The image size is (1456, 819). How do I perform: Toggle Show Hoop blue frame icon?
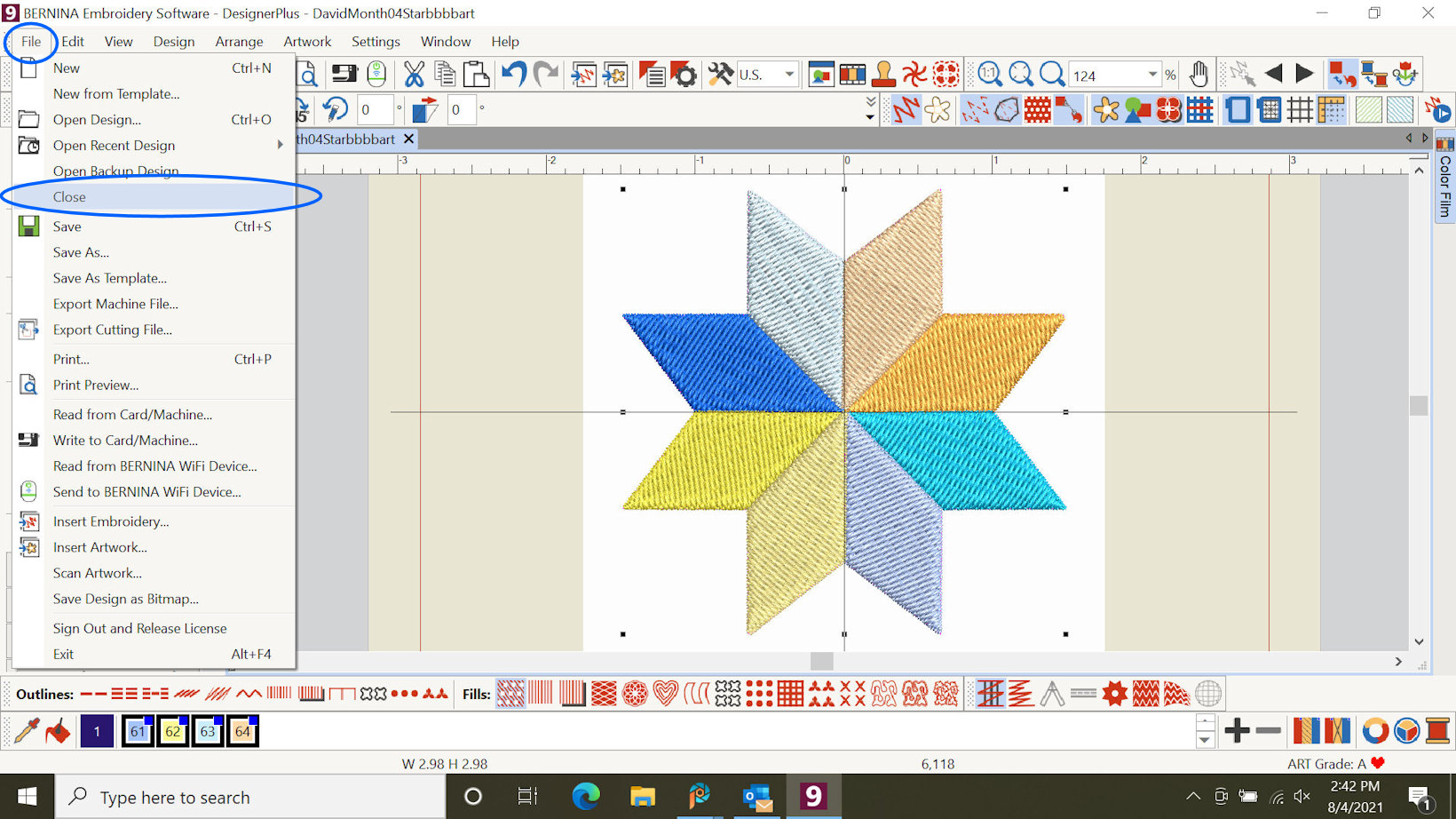(x=1237, y=110)
